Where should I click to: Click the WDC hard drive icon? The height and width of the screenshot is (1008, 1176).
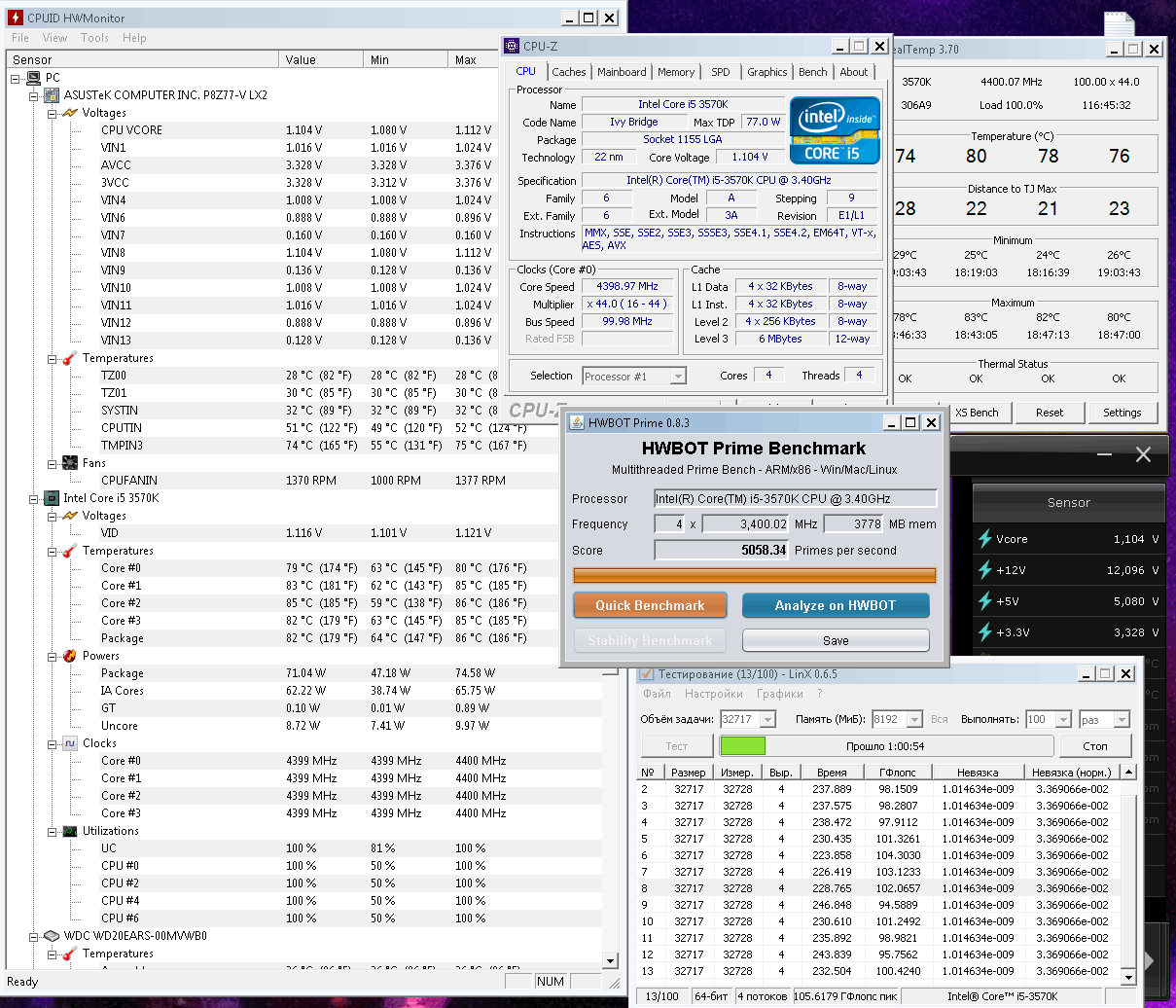[52, 936]
